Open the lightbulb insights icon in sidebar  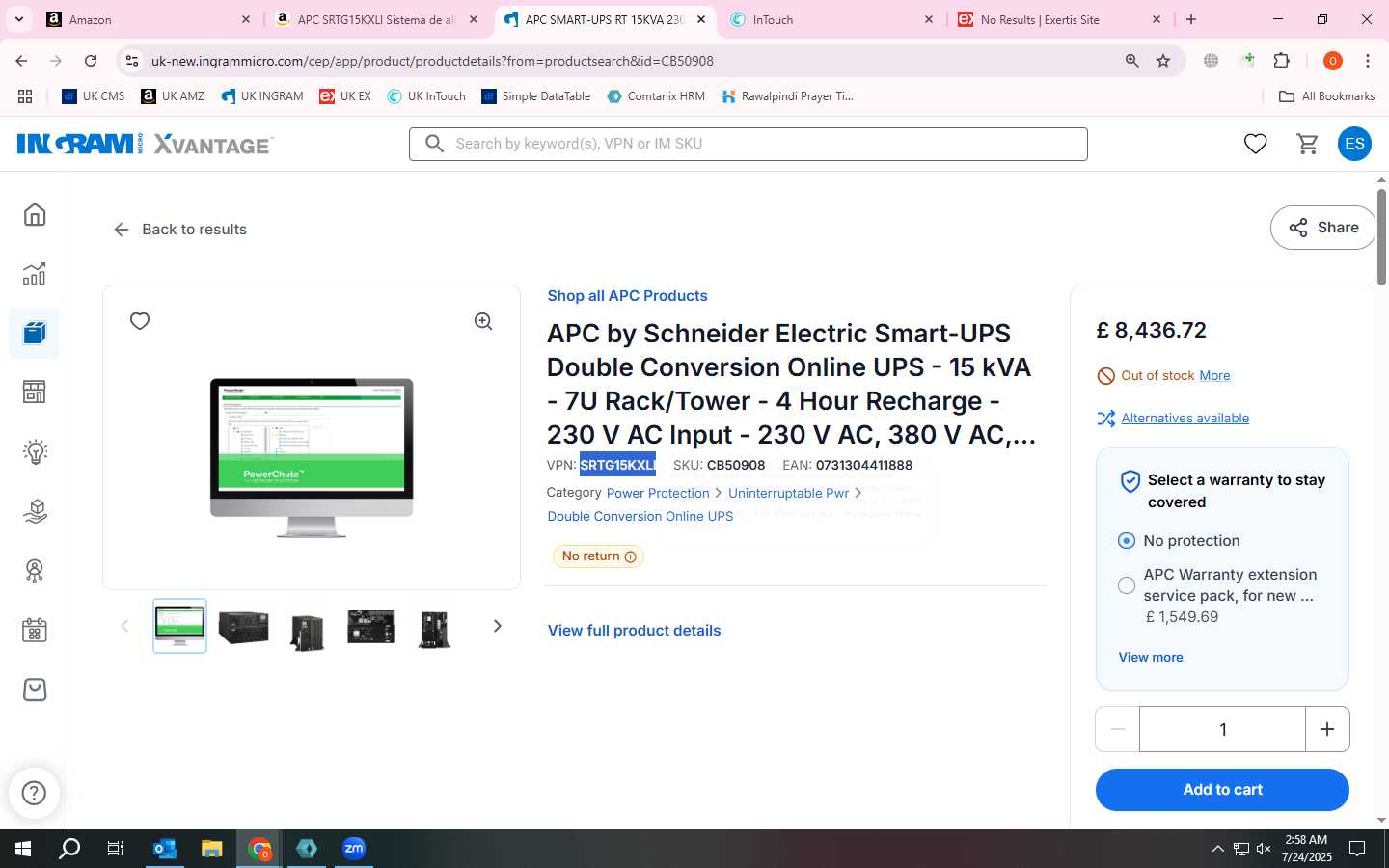pos(35,451)
